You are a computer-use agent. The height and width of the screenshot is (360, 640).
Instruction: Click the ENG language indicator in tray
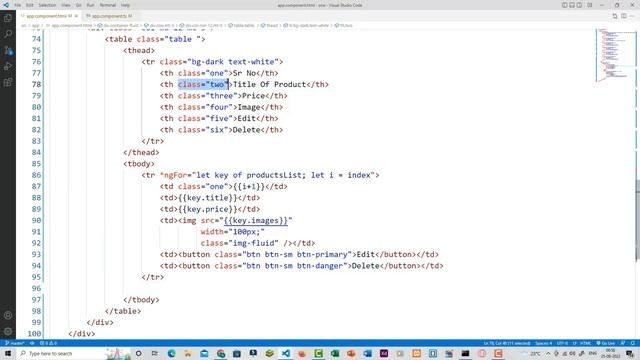click(x=593, y=353)
